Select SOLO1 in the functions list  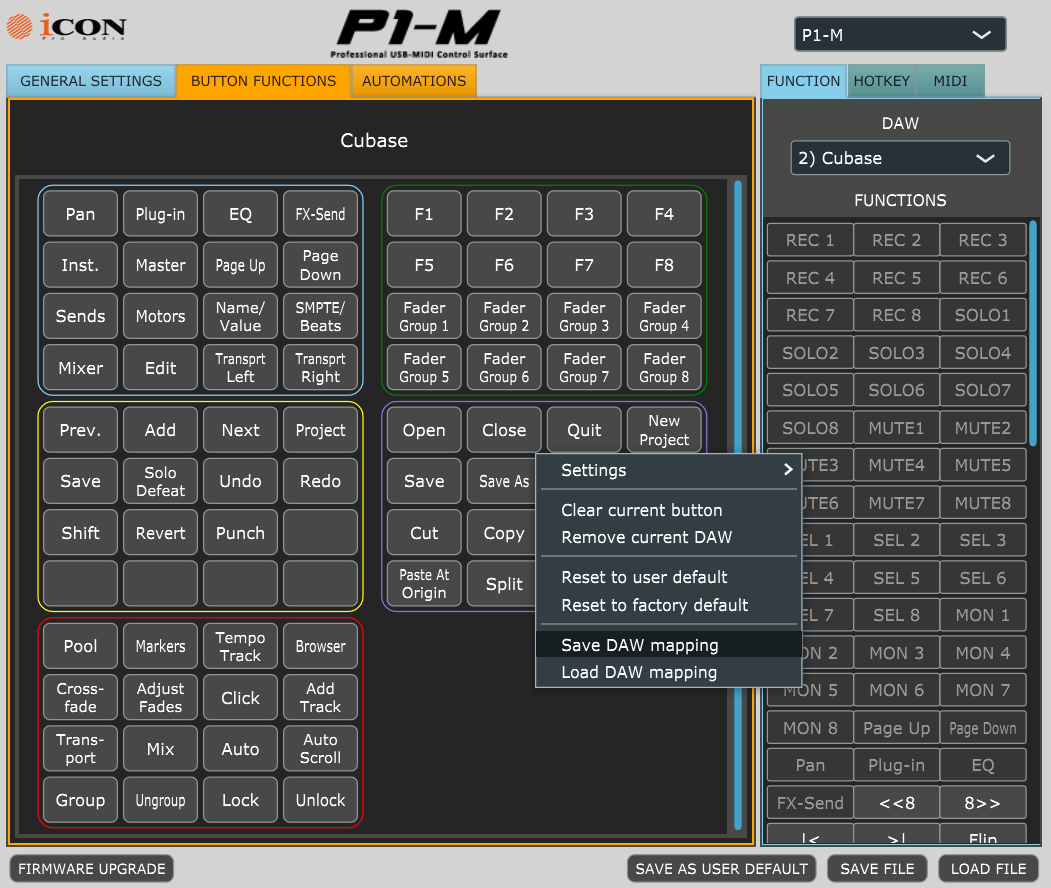pyautogui.click(x=983, y=315)
